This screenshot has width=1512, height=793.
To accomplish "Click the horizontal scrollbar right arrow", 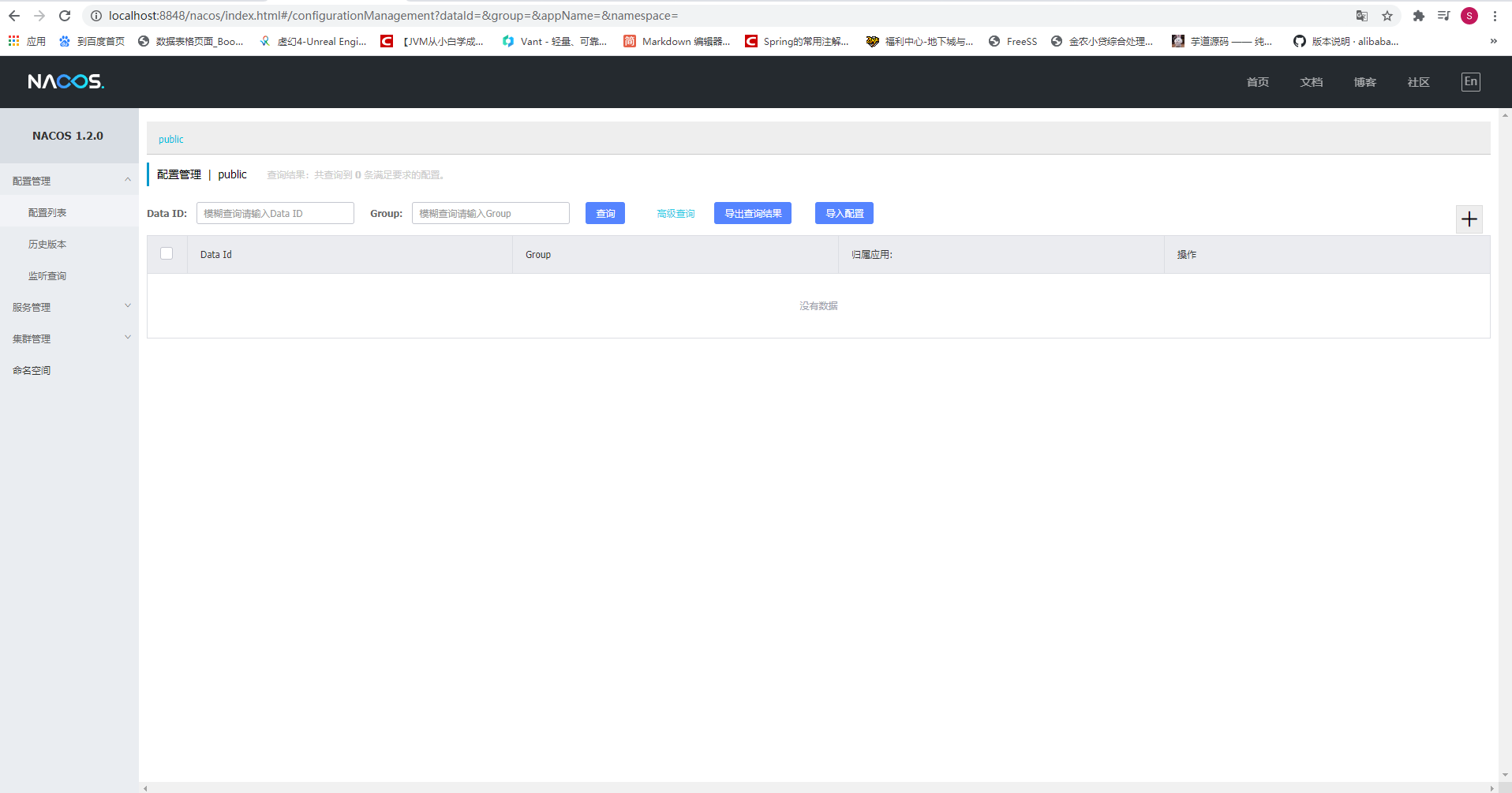I will [x=1491, y=787].
